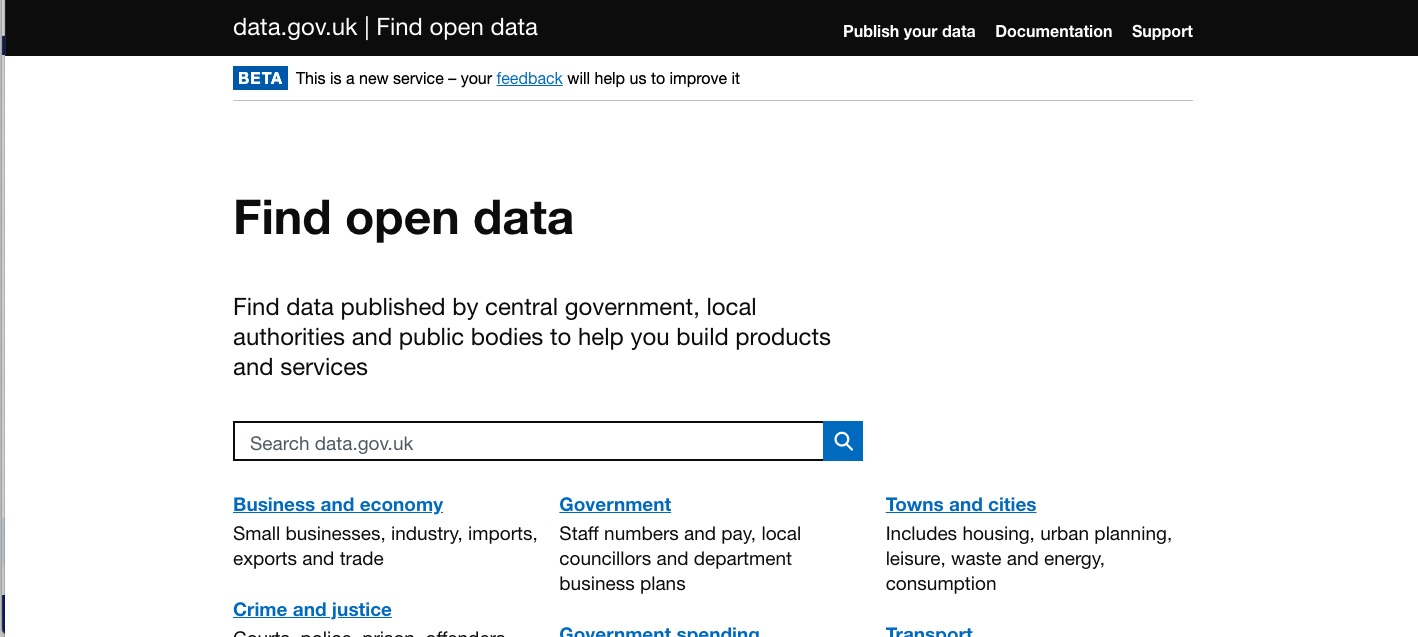
Task: Open the Publish your data page
Action: [908, 31]
